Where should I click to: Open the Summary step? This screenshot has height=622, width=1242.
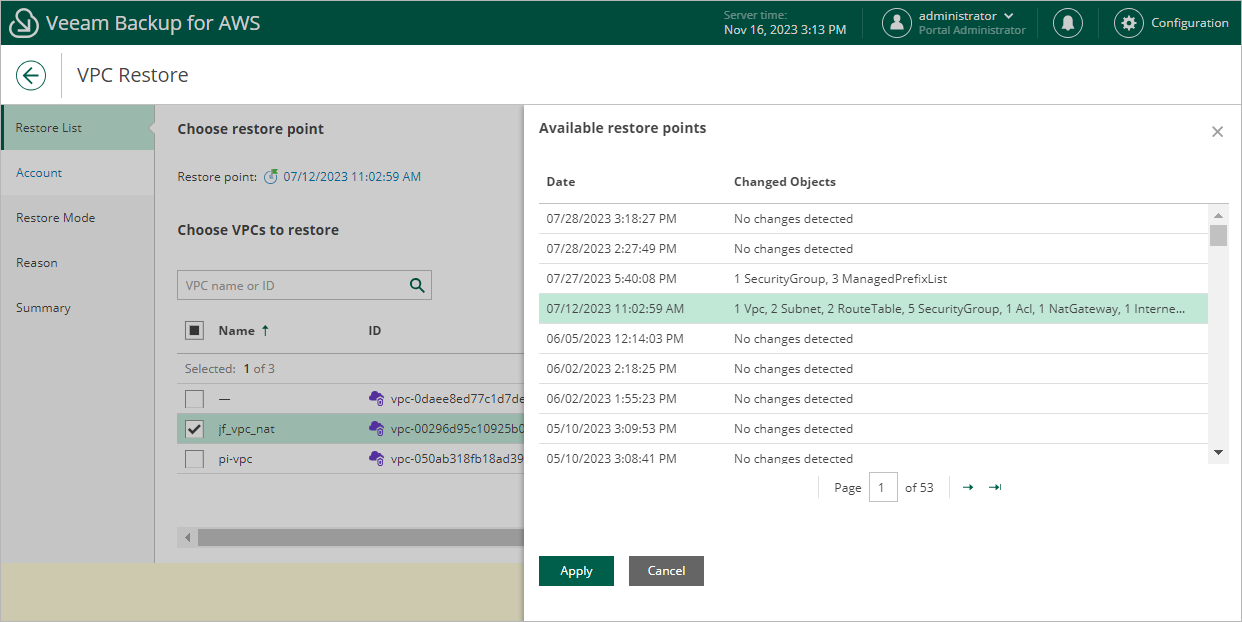(77, 308)
